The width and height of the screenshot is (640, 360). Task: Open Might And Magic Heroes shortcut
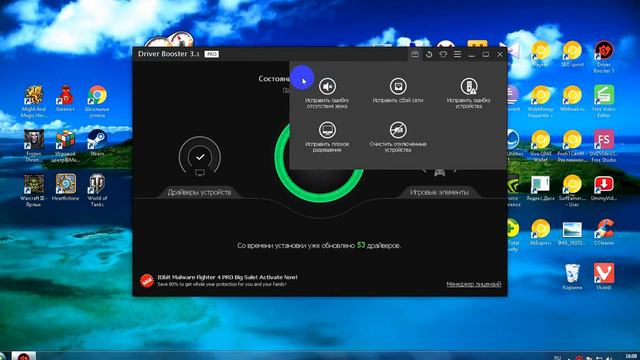click(x=34, y=101)
